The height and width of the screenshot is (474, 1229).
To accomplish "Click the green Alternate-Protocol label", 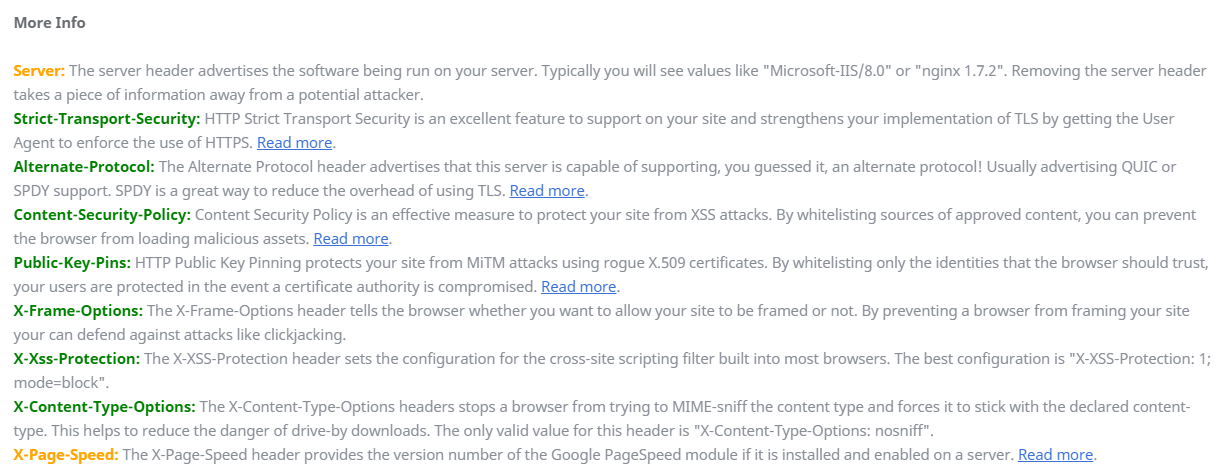I will (84, 166).
